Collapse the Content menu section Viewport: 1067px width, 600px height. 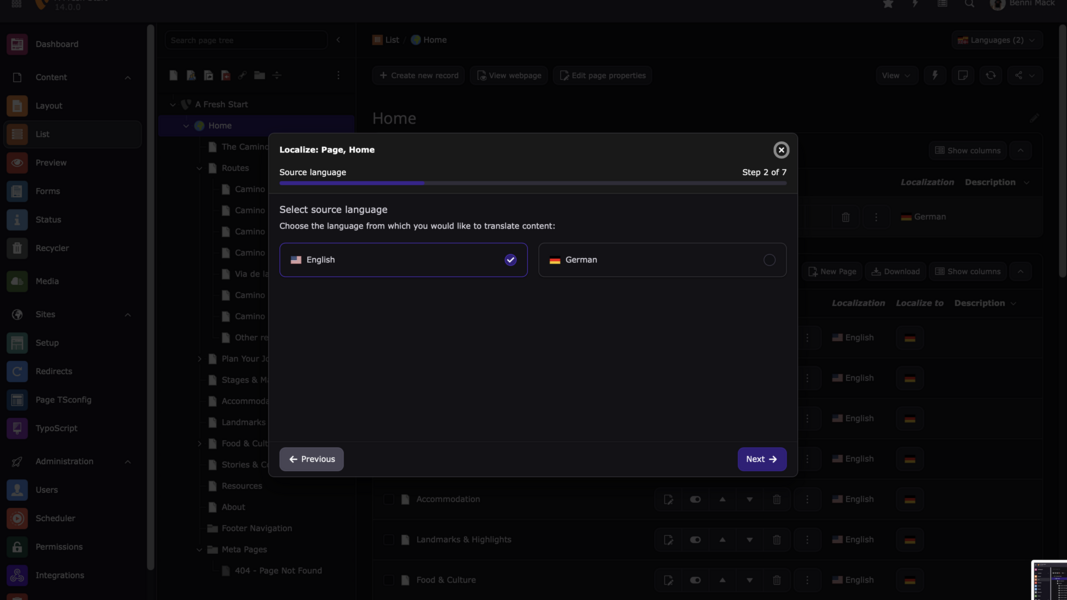[127, 78]
